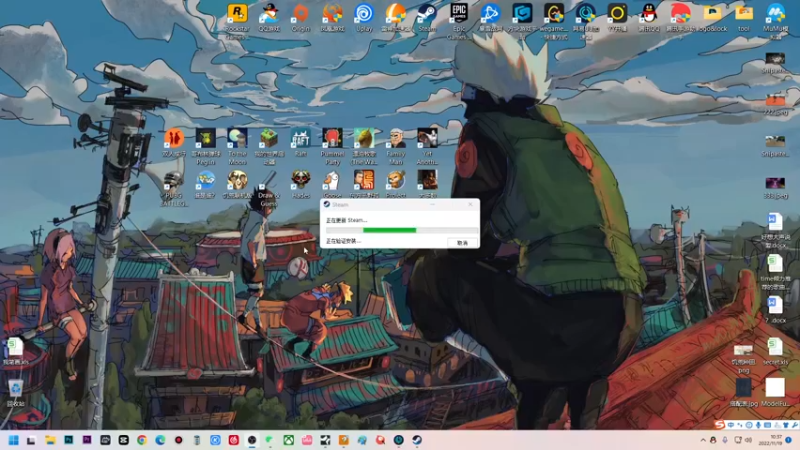800x450 pixels.
Task: Open the 腾讯QQ penguin shortcut
Action: 648,18
